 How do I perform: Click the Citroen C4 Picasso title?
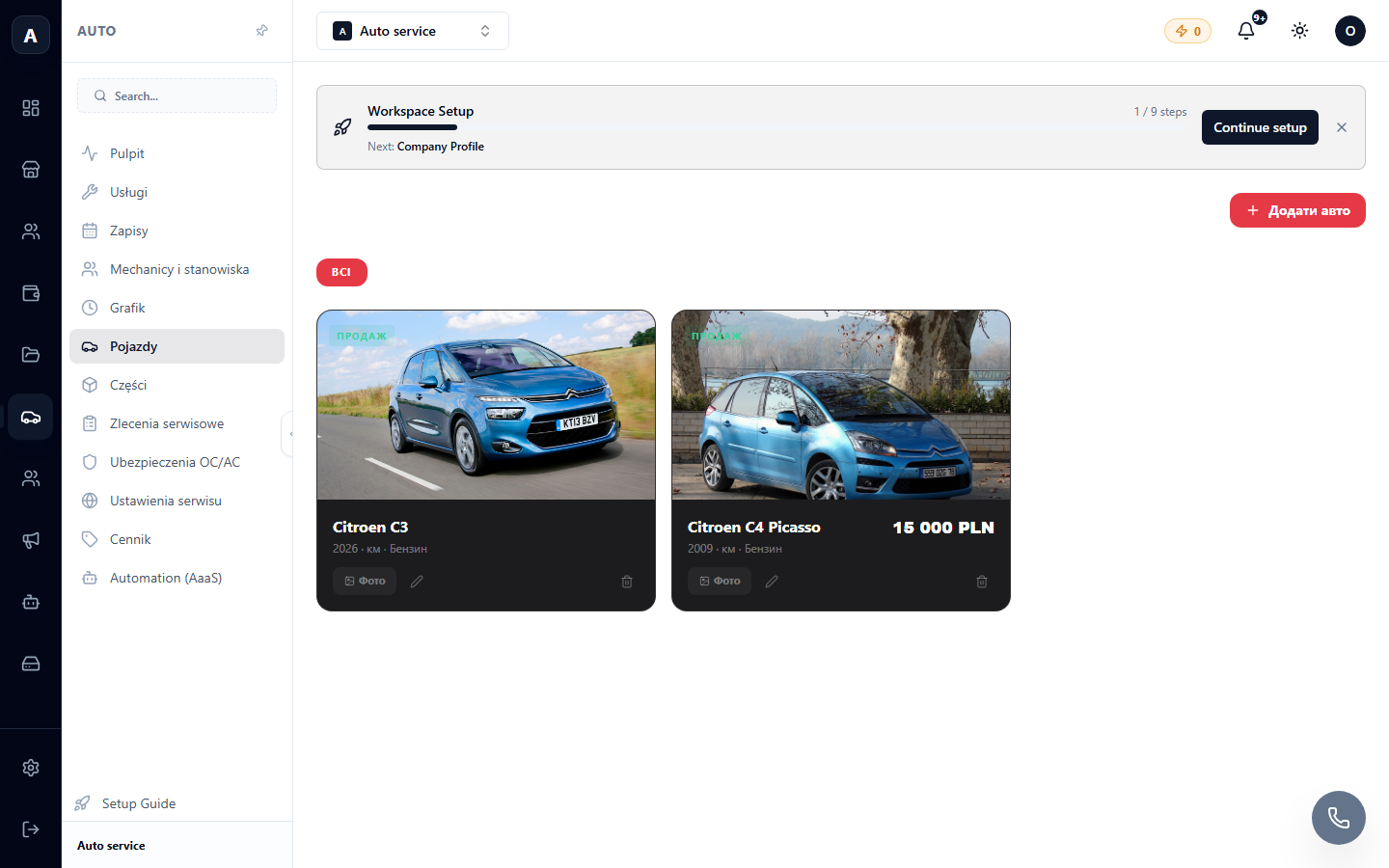point(754,527)
